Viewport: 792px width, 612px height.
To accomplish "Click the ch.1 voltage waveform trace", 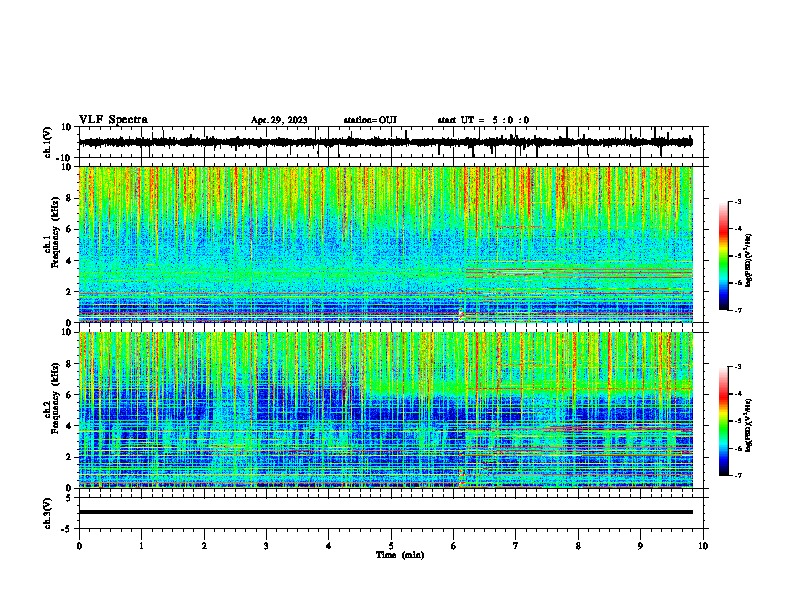I will point(385,142).
